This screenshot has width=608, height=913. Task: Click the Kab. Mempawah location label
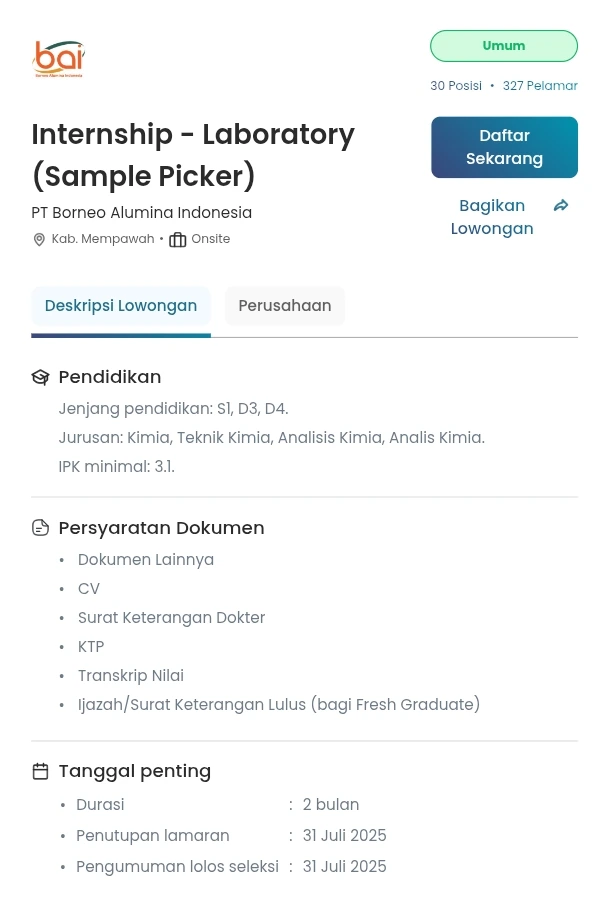click(102, 239)
